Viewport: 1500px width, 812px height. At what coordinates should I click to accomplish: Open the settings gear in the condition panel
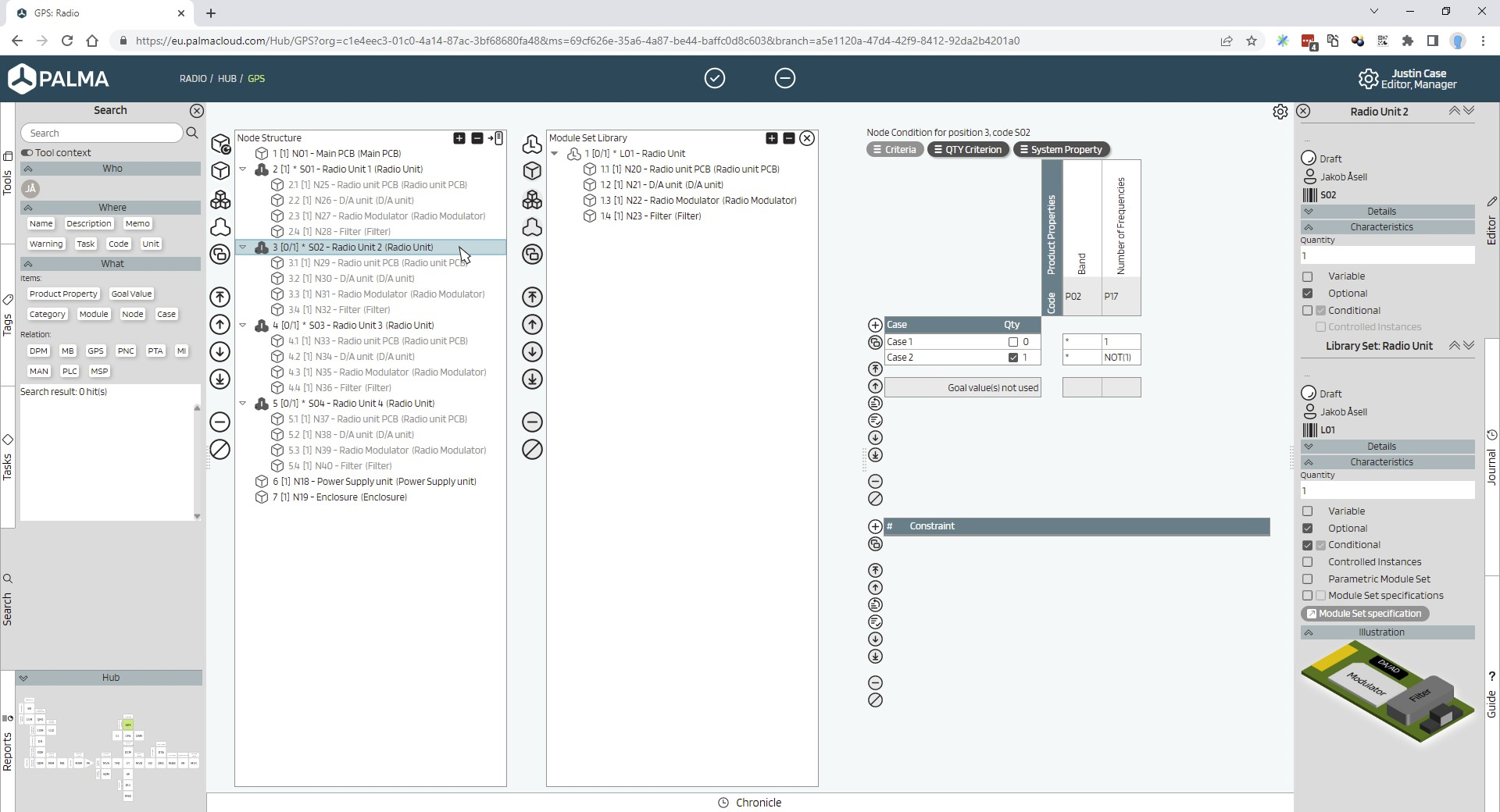(1280, 111)
